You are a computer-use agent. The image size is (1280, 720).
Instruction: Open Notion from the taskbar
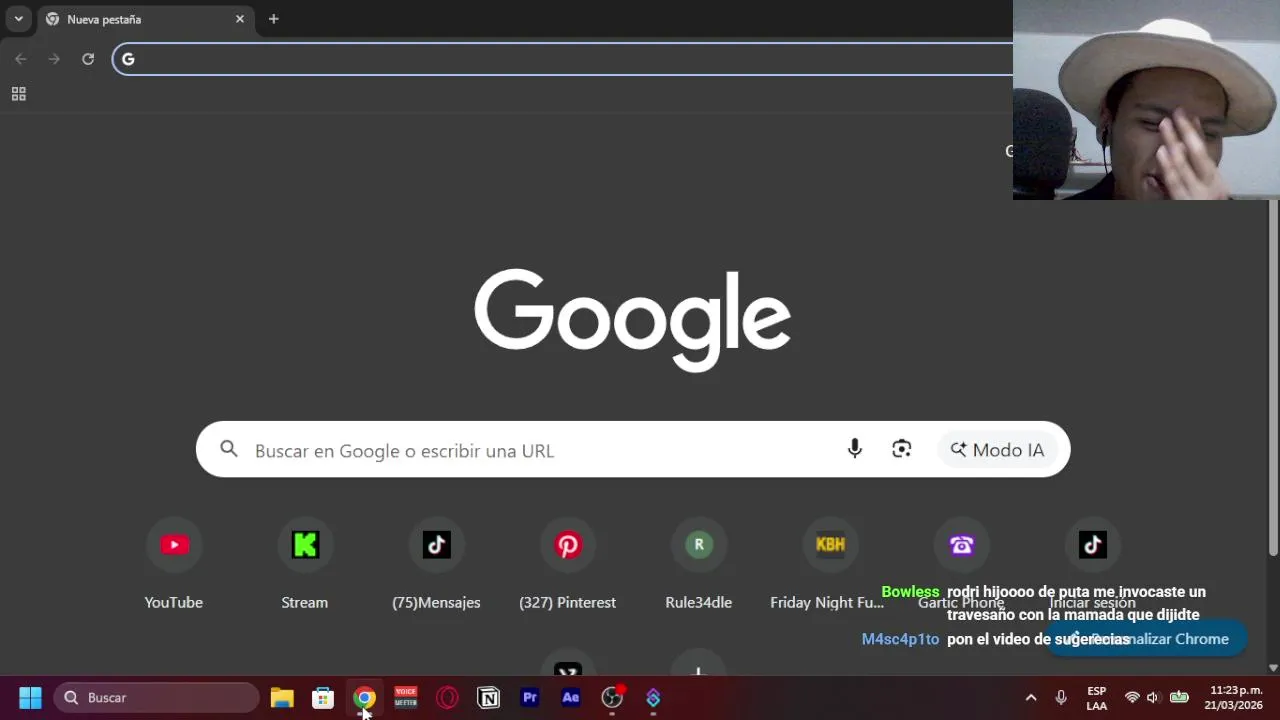click(488, 697)
